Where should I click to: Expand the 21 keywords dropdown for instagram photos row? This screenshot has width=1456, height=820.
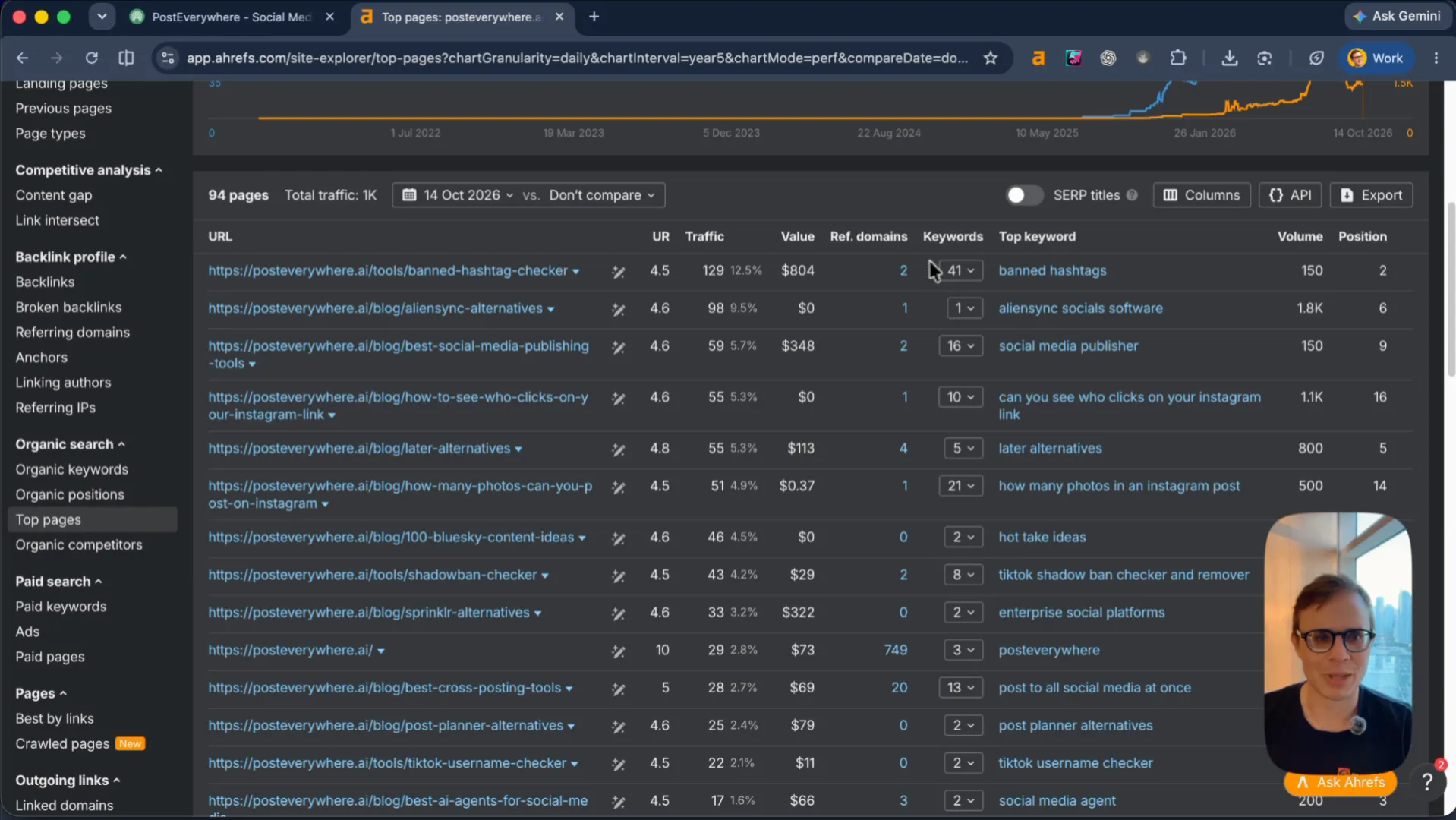click(x=961, y=486)
